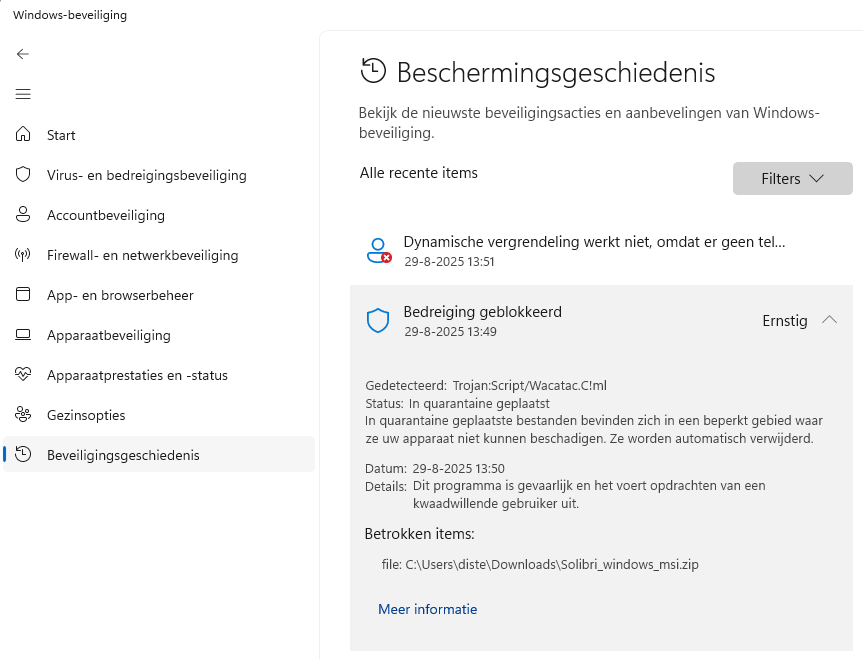The image size is (863, 659).
Task: Click the Gezinsopties family icon
Action: 23,415
